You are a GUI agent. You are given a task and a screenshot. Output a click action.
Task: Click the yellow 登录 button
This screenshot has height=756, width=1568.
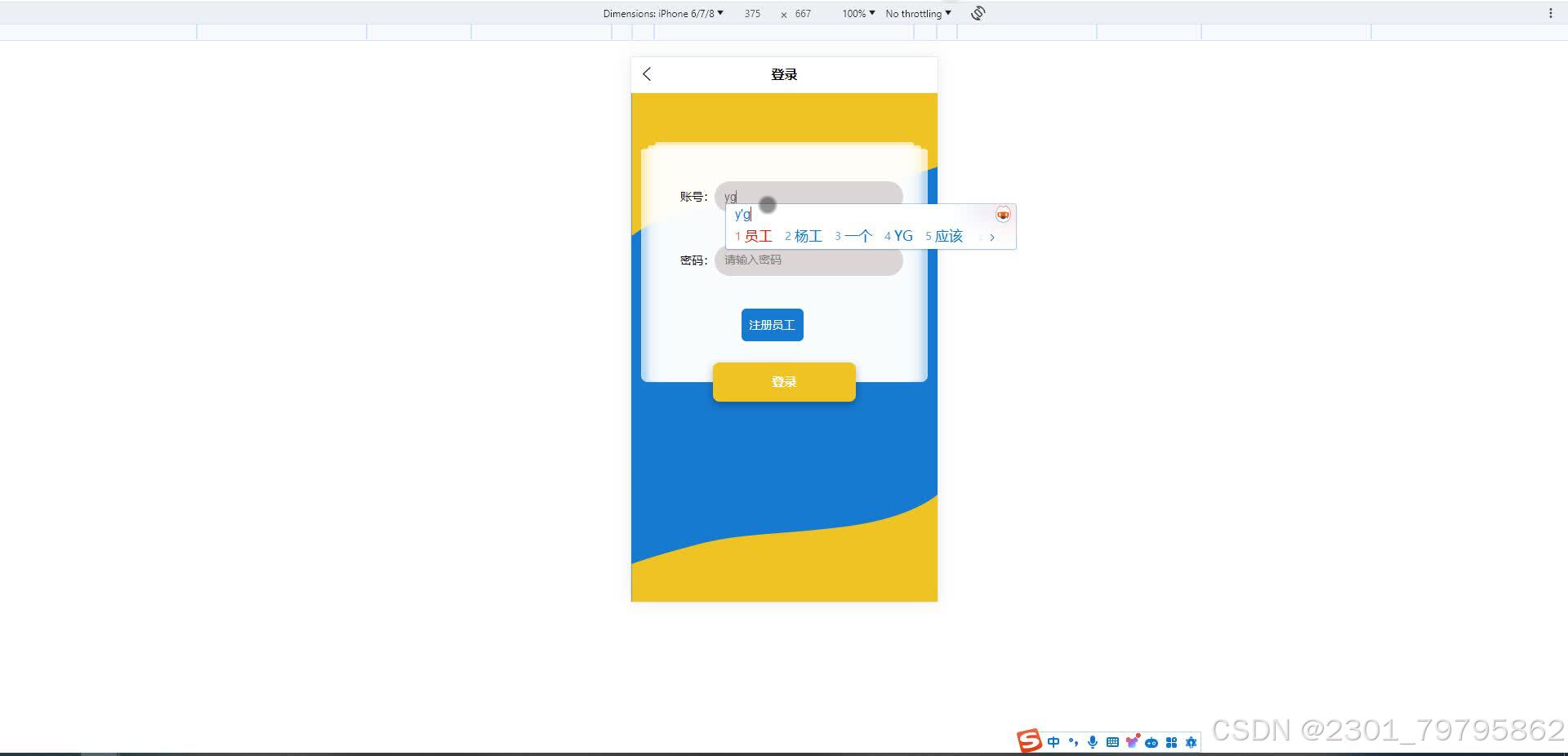pyautogui.click(x=784, y=382)
